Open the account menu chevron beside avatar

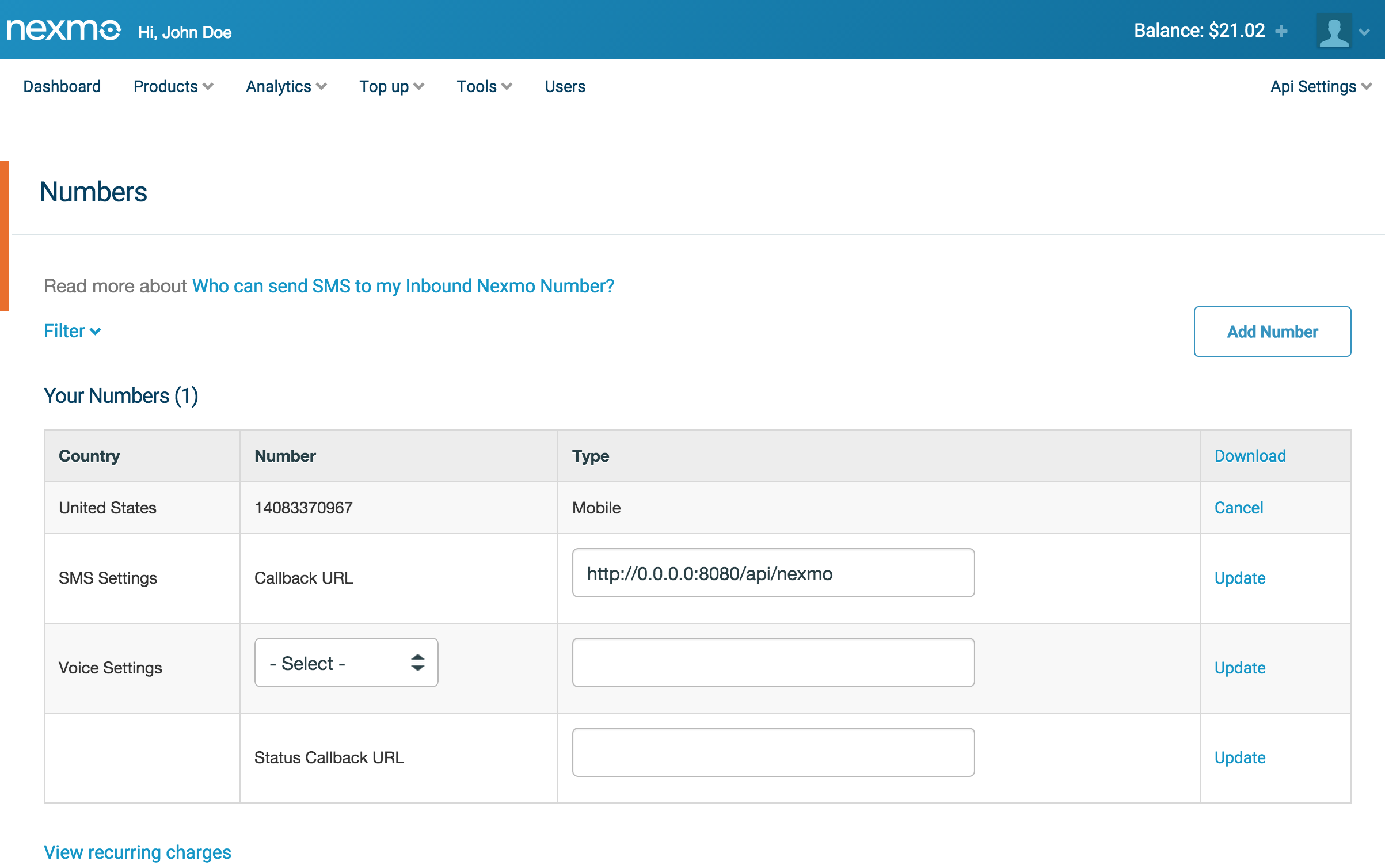(1364, 32)
